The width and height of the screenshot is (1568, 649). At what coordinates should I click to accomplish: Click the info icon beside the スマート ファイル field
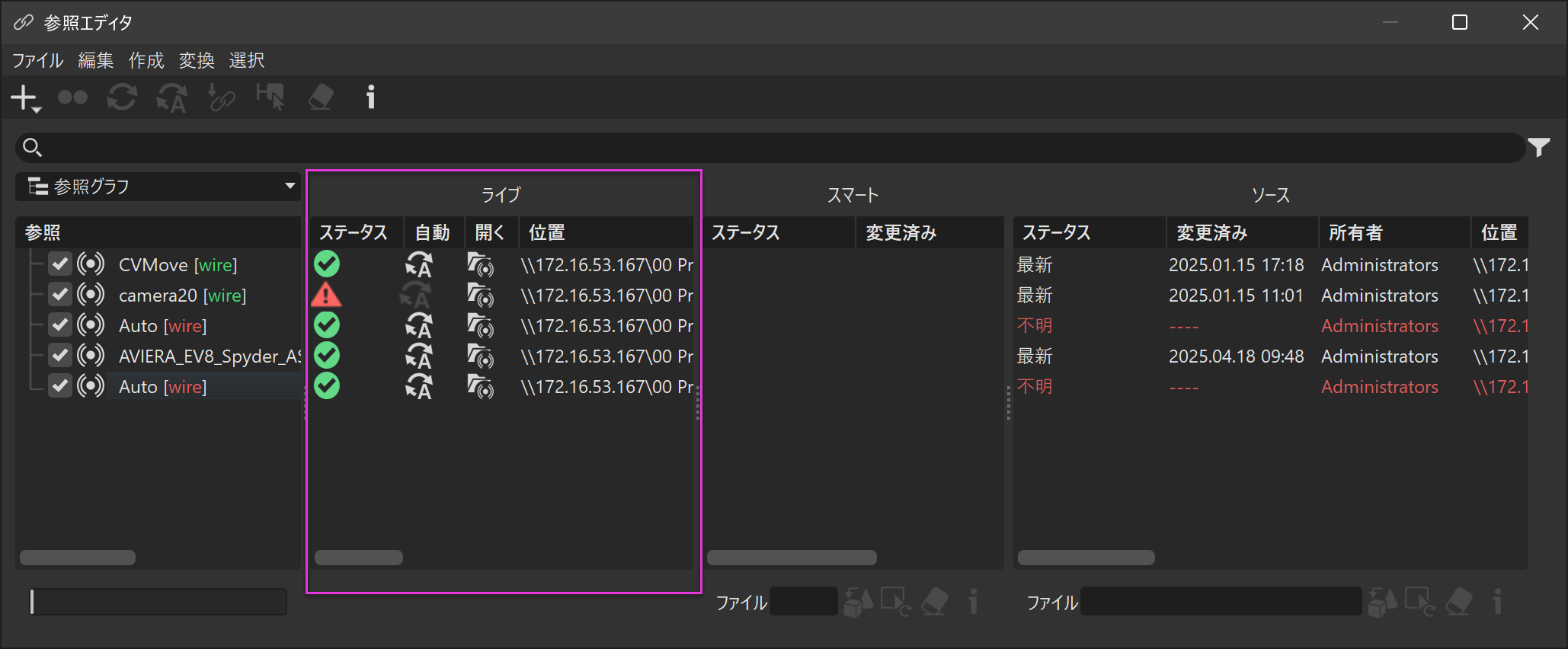coord(973,602)
